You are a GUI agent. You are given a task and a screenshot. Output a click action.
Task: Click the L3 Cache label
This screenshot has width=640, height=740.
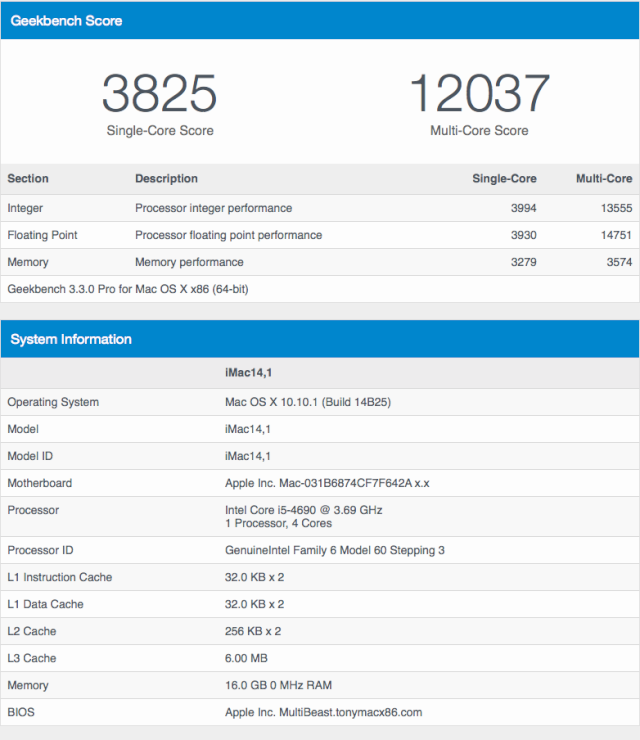pyautogui.click(x=32, y=658)
